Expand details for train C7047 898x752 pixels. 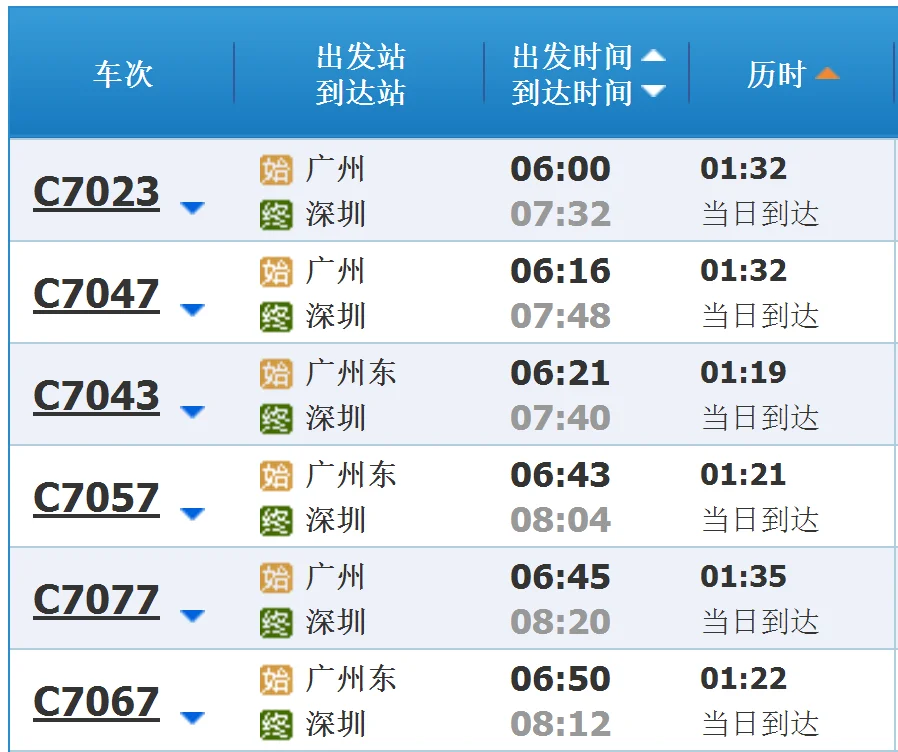tap(194, 310)
